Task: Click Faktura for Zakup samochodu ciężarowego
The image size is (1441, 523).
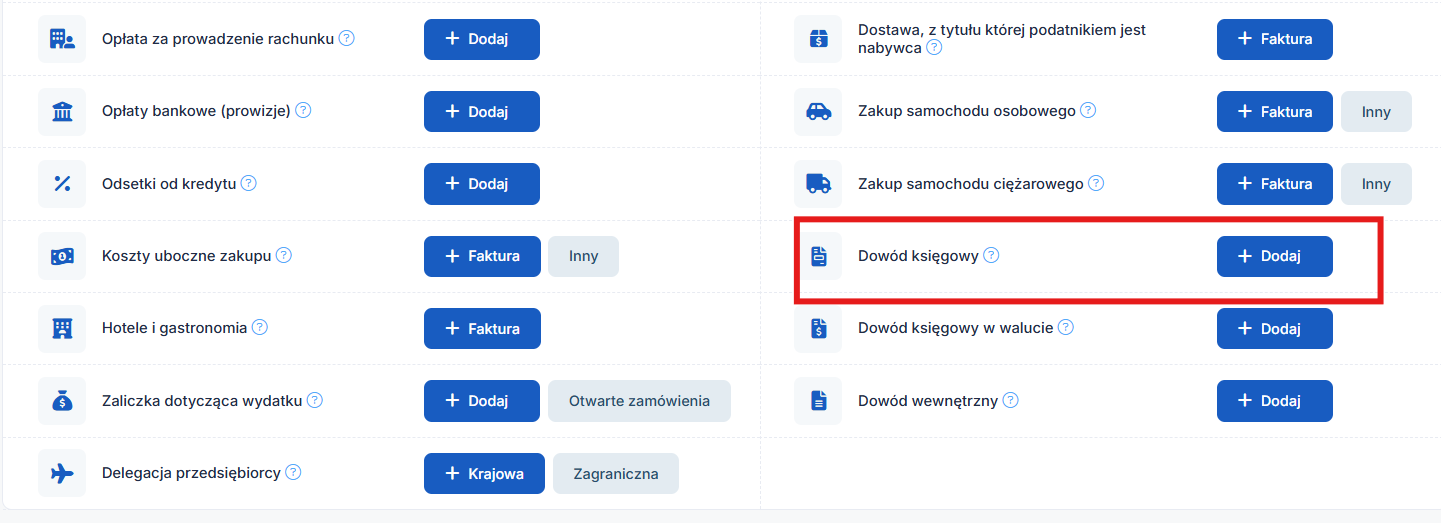Action: pyautogui.click(x=1274, y=184)
